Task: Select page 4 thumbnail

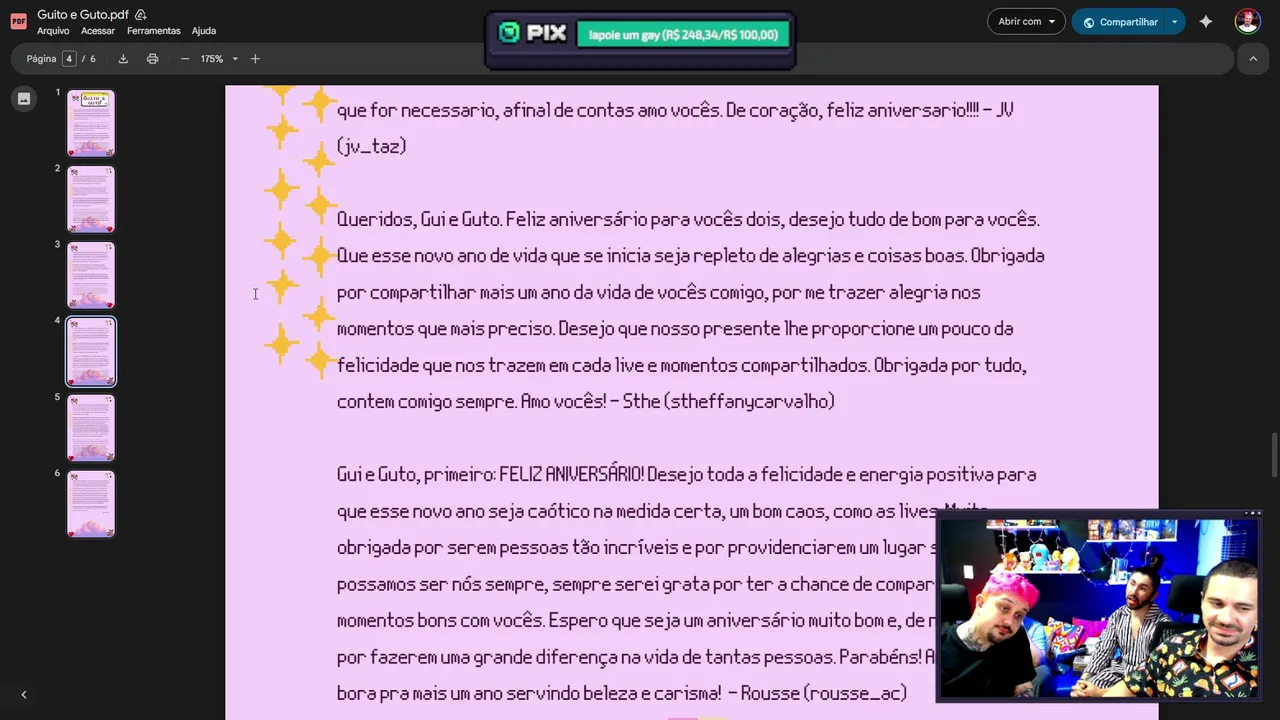Action: (x=91, y=351)
